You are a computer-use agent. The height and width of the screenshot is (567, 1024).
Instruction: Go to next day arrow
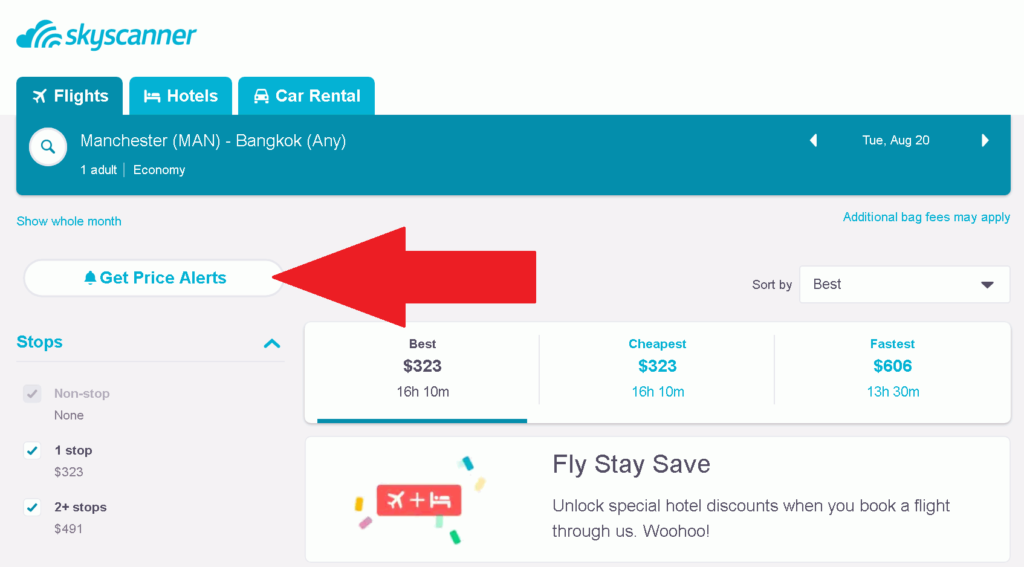(x=985, y=141)
